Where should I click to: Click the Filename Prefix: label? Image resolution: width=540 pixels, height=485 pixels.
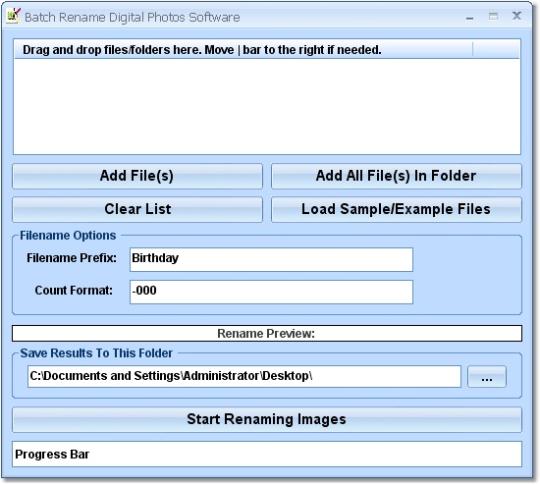point(72,258)
